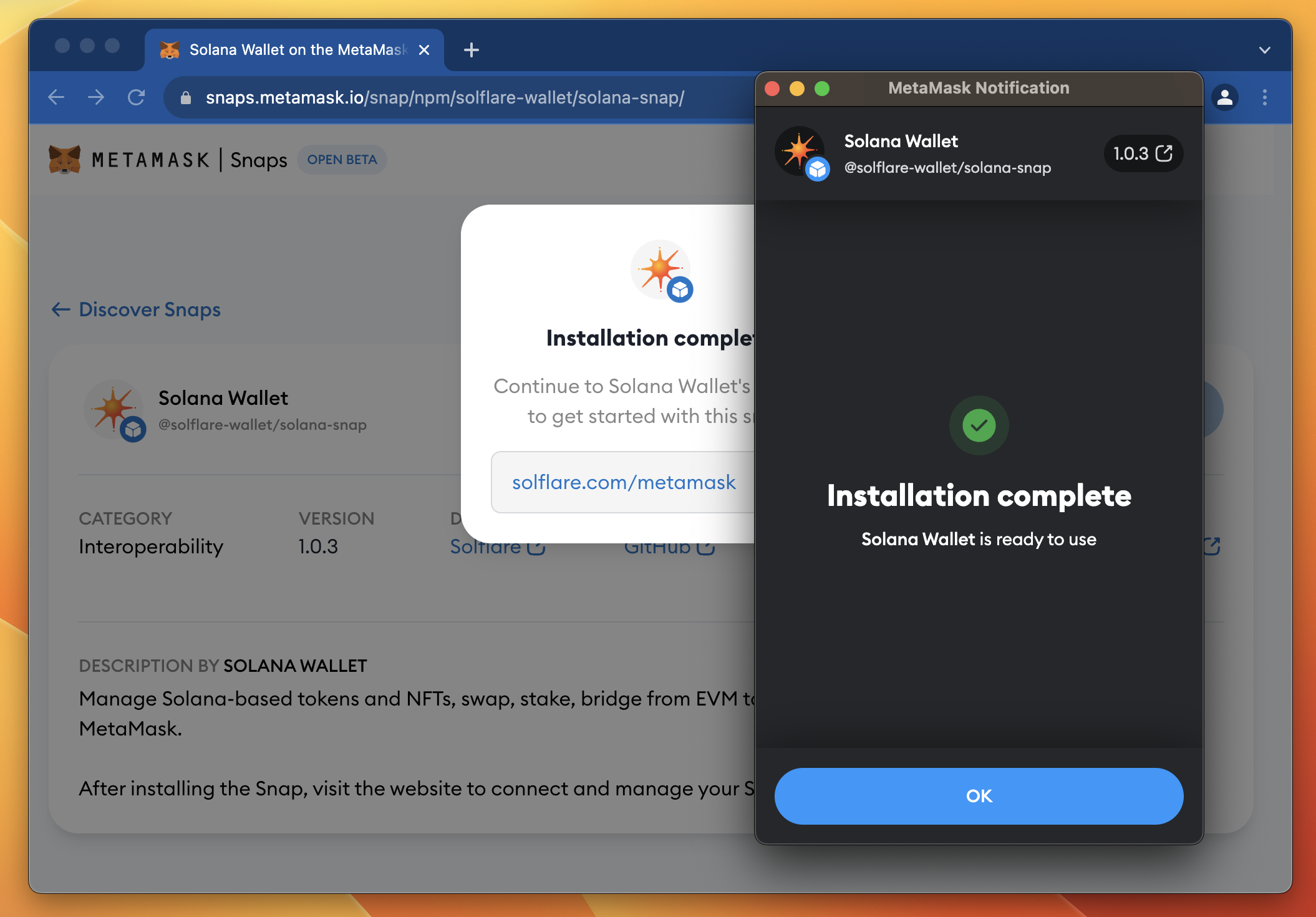This screenshot has height=917, width=1316.
Task: Click the green checkmark success icon
Action: (x=979, y=425)
